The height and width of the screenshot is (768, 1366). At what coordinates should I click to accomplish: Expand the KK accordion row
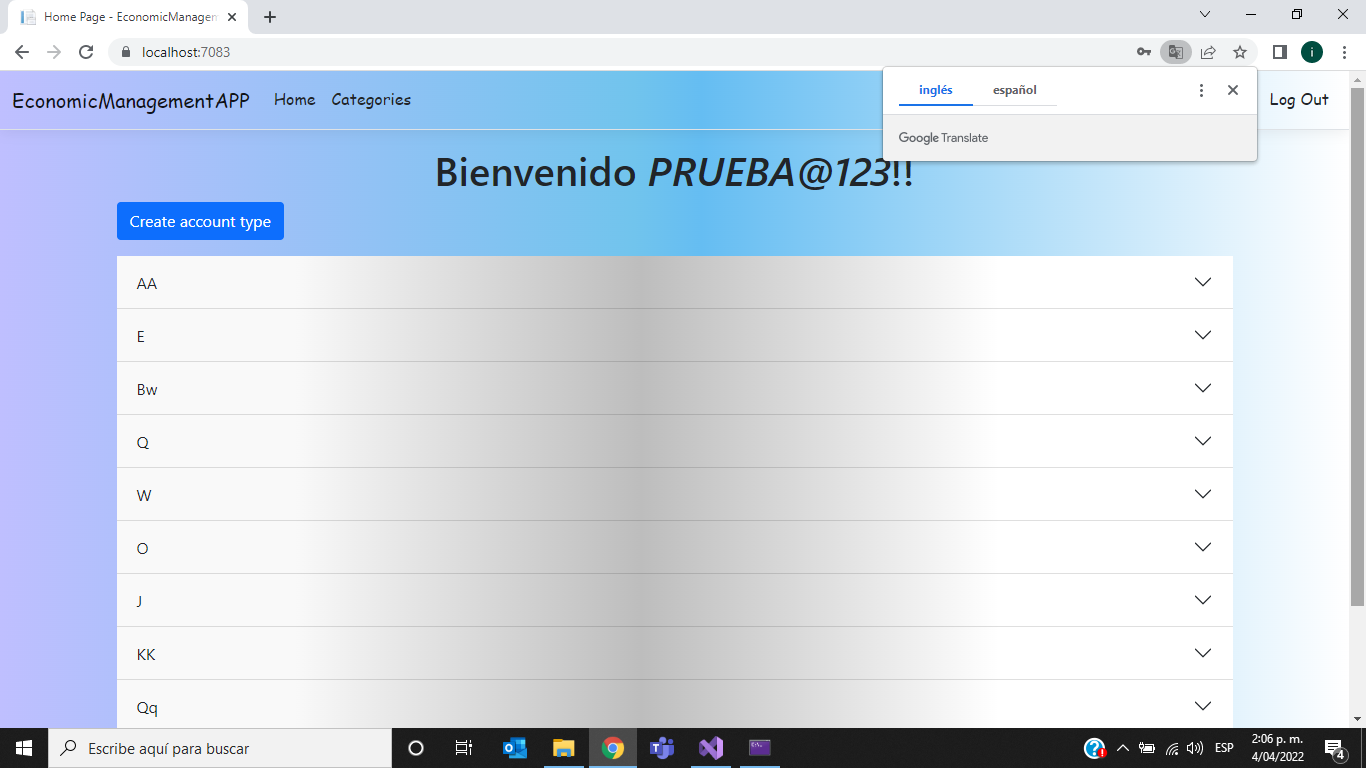click(675, 654)
